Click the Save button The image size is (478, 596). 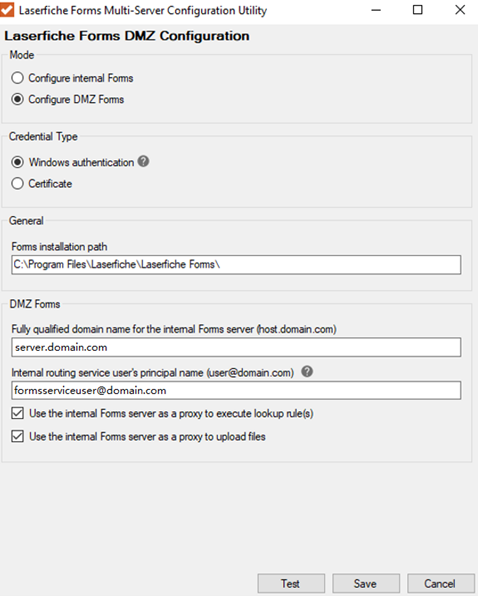(x=366, y=583)
